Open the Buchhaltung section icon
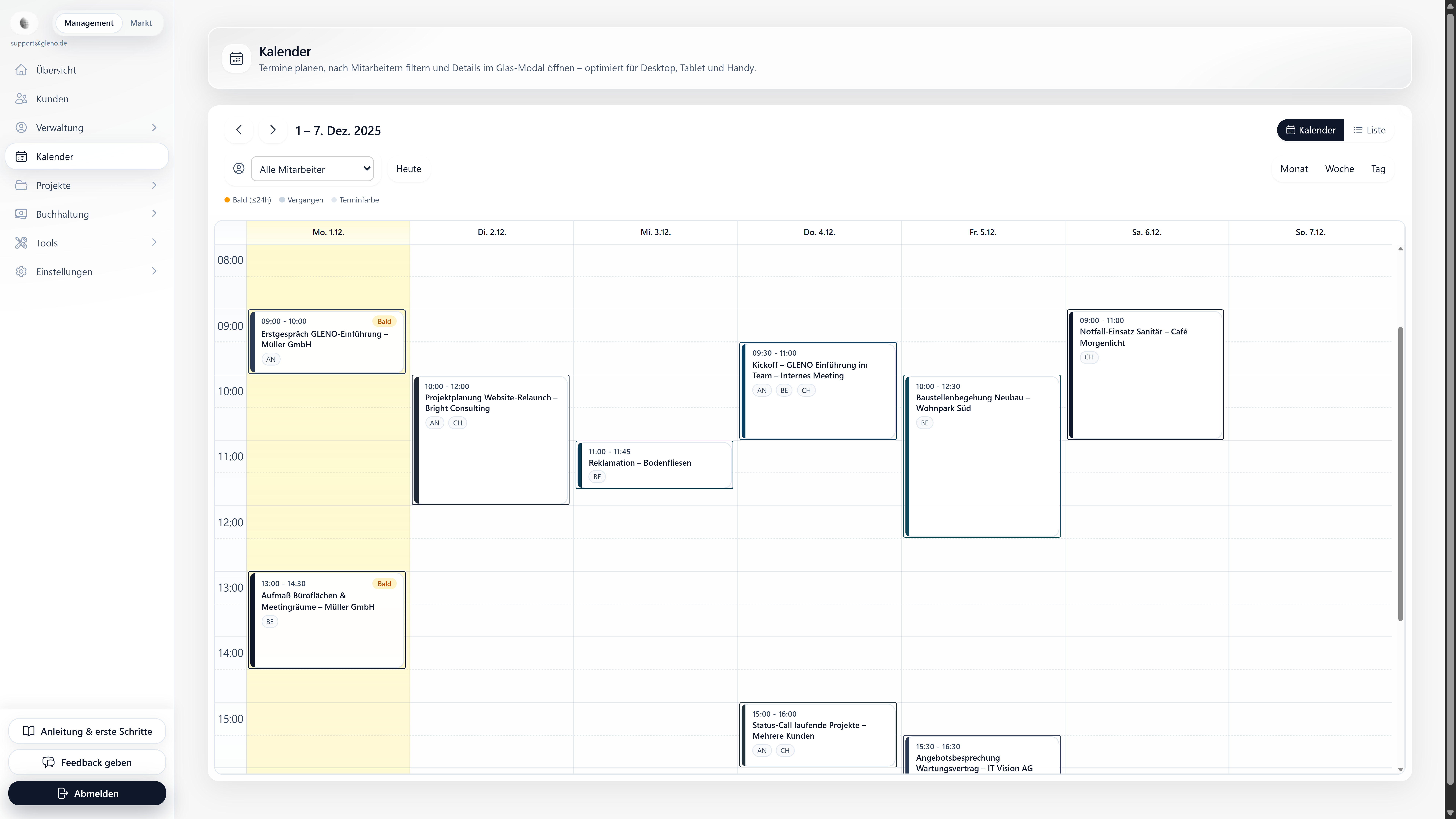Screen dimensions: 1456x819 pos(21,214)
